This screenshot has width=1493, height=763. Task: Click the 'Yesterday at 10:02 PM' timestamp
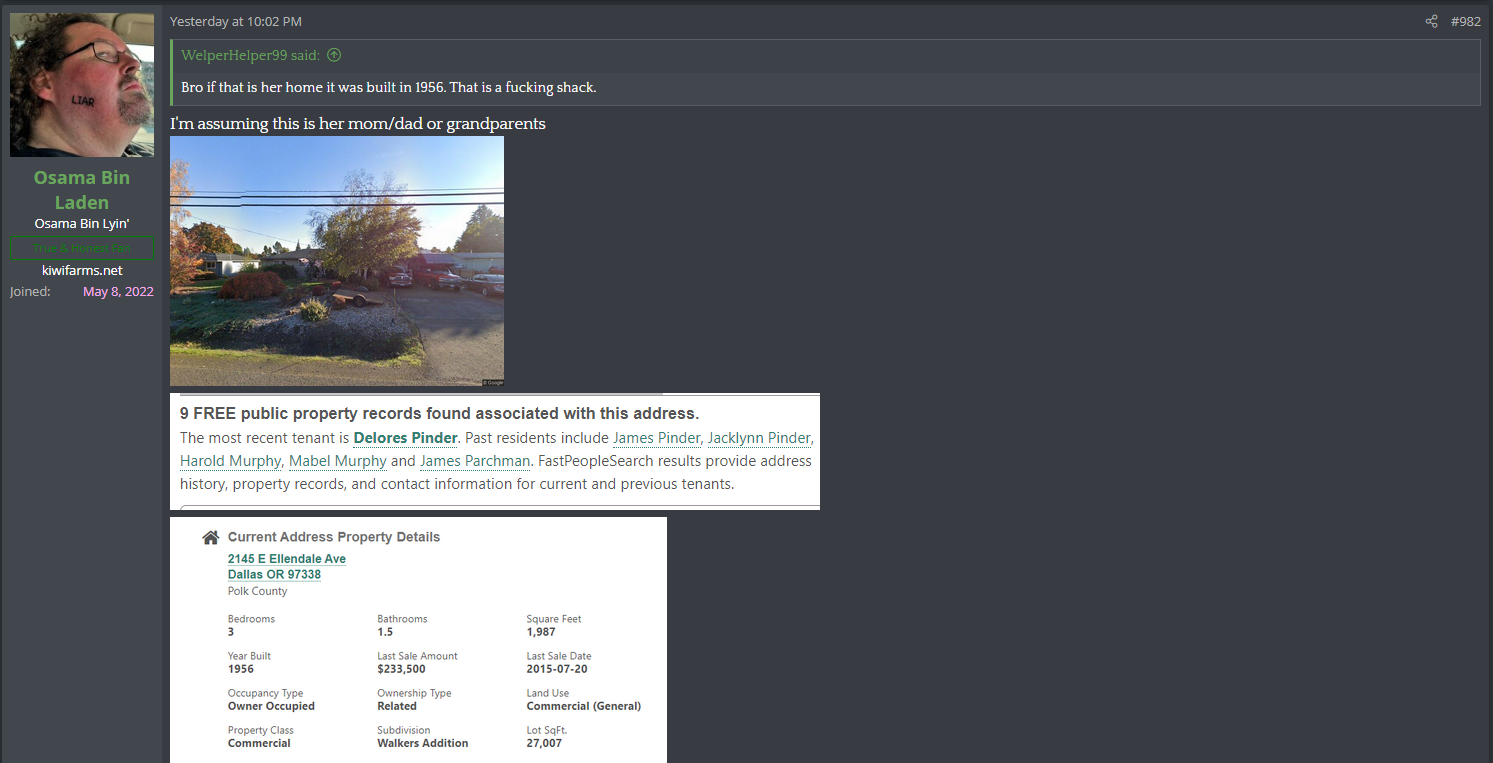(235, 21)
